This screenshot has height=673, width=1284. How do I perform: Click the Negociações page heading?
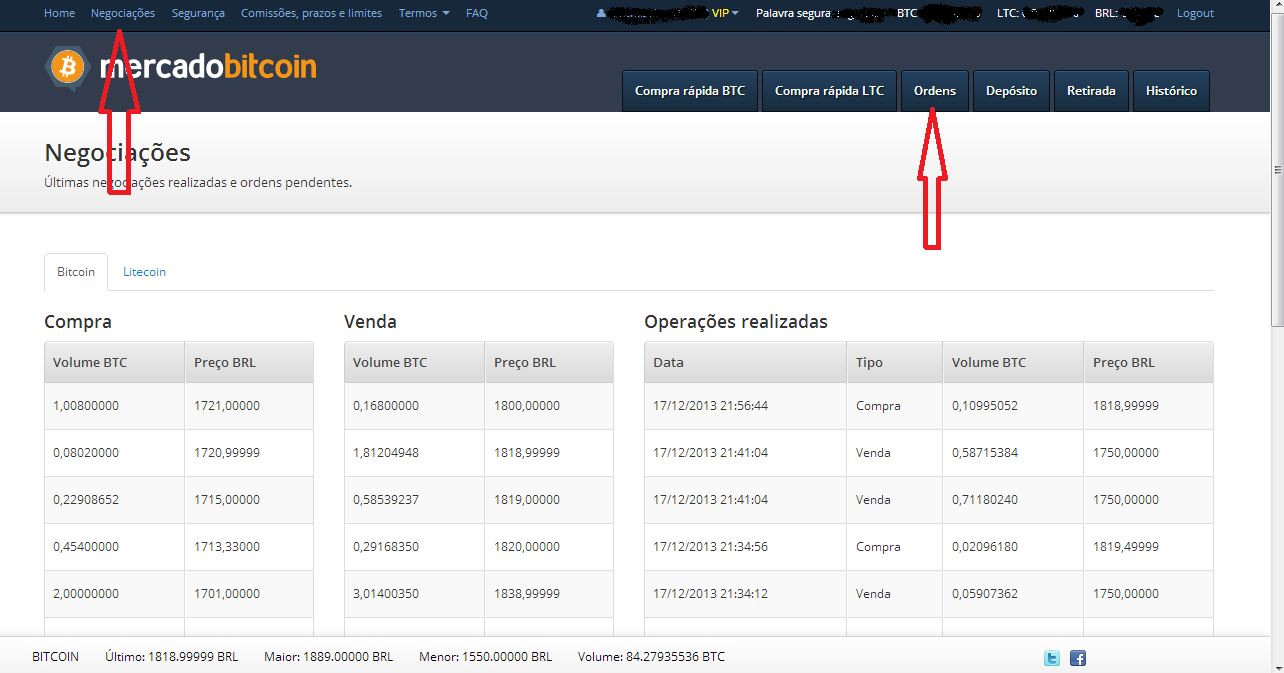[x=118, y=153]
